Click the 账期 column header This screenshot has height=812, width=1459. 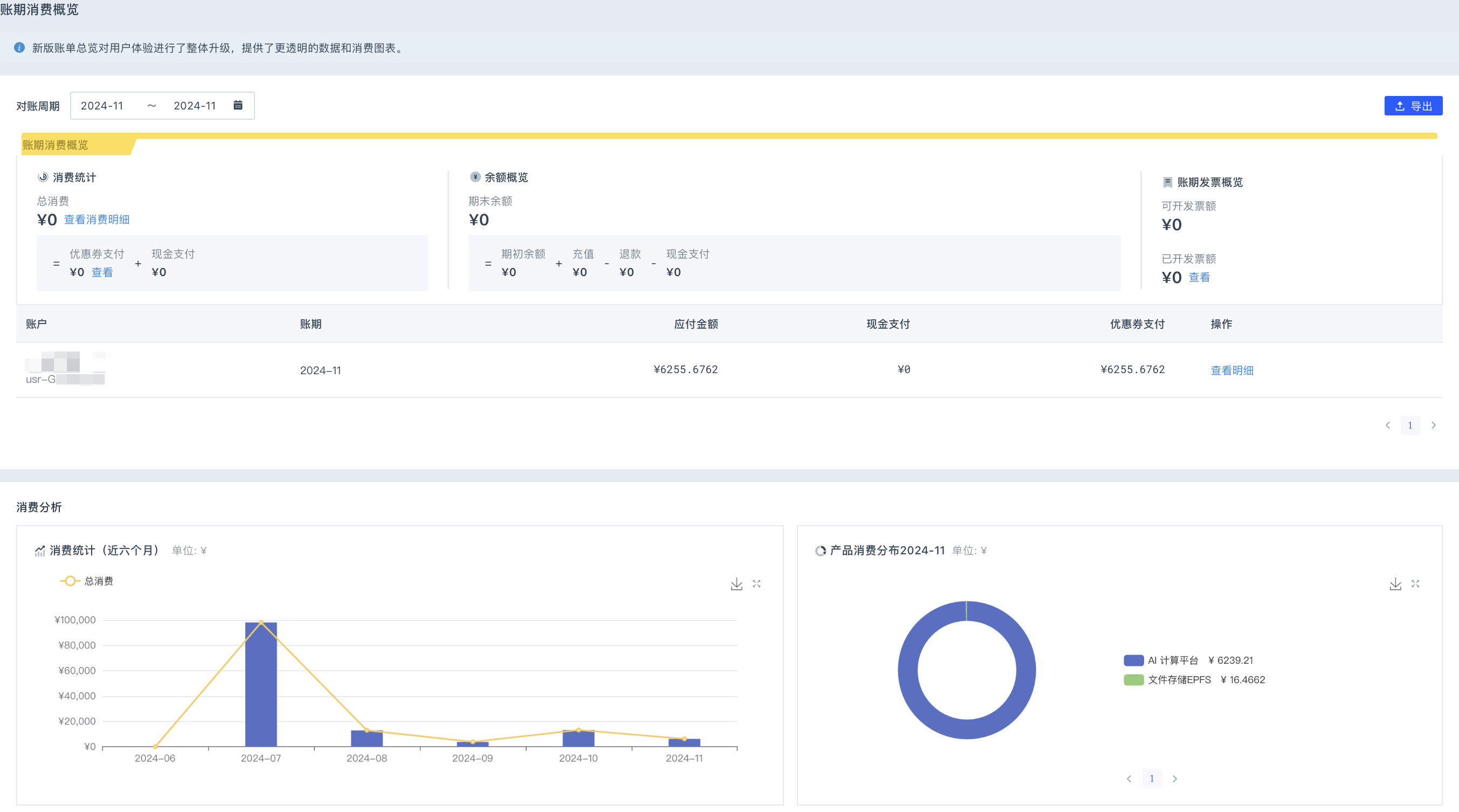click(311, 324)
